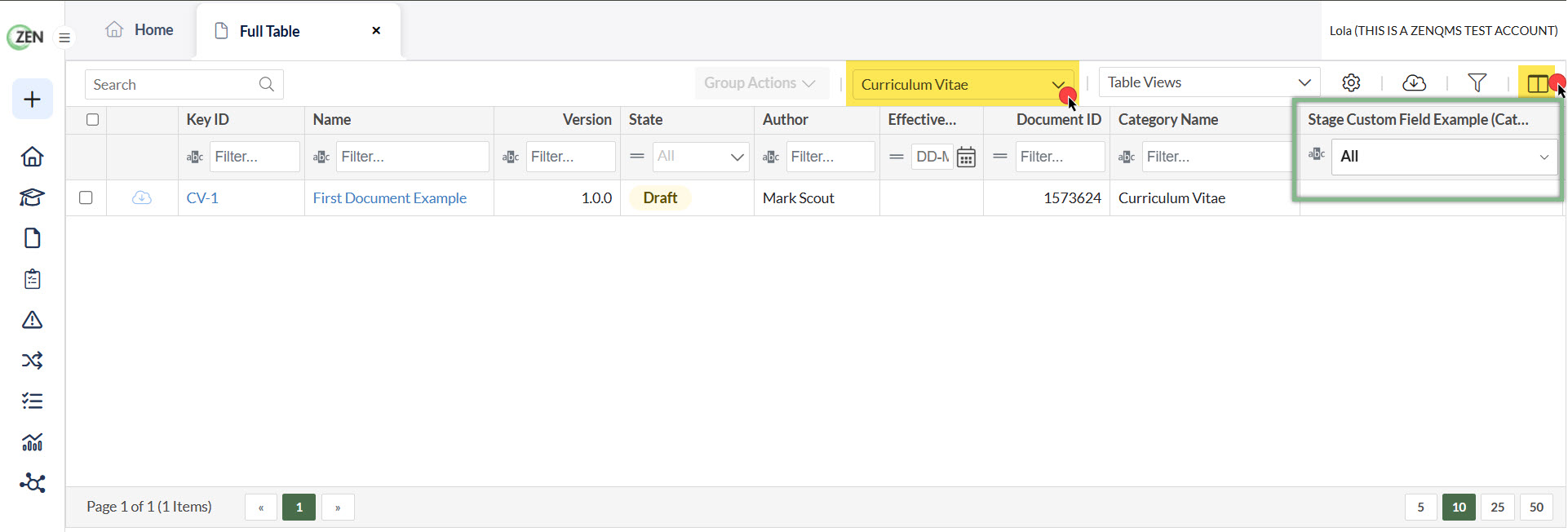Click the plus create-new button
Viewport: 1568px width, 532px height.
(33, 100)
